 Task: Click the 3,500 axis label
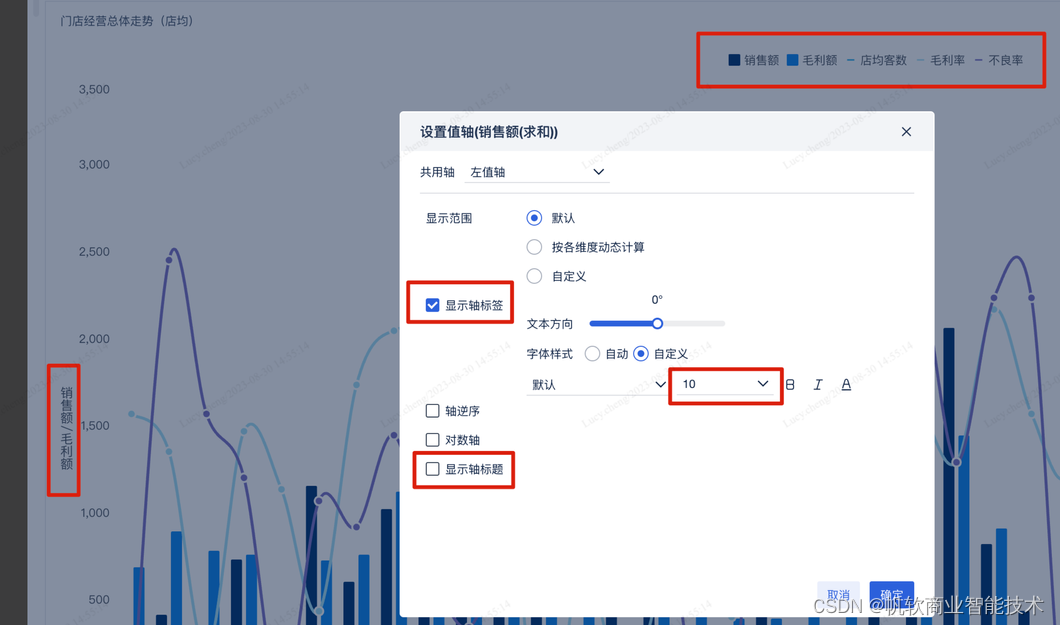coord(94,89)
